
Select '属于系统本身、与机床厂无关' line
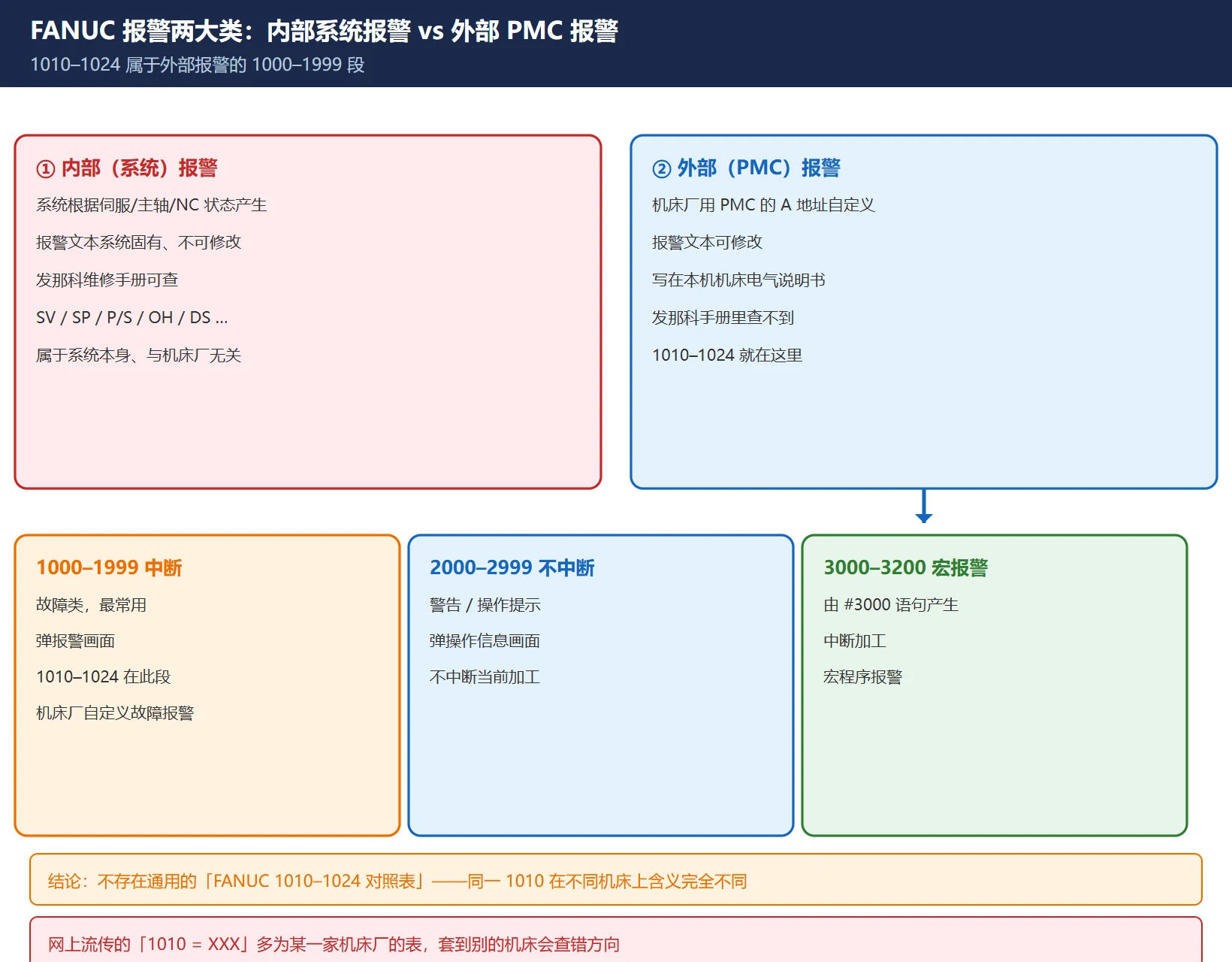pos(139,355)
